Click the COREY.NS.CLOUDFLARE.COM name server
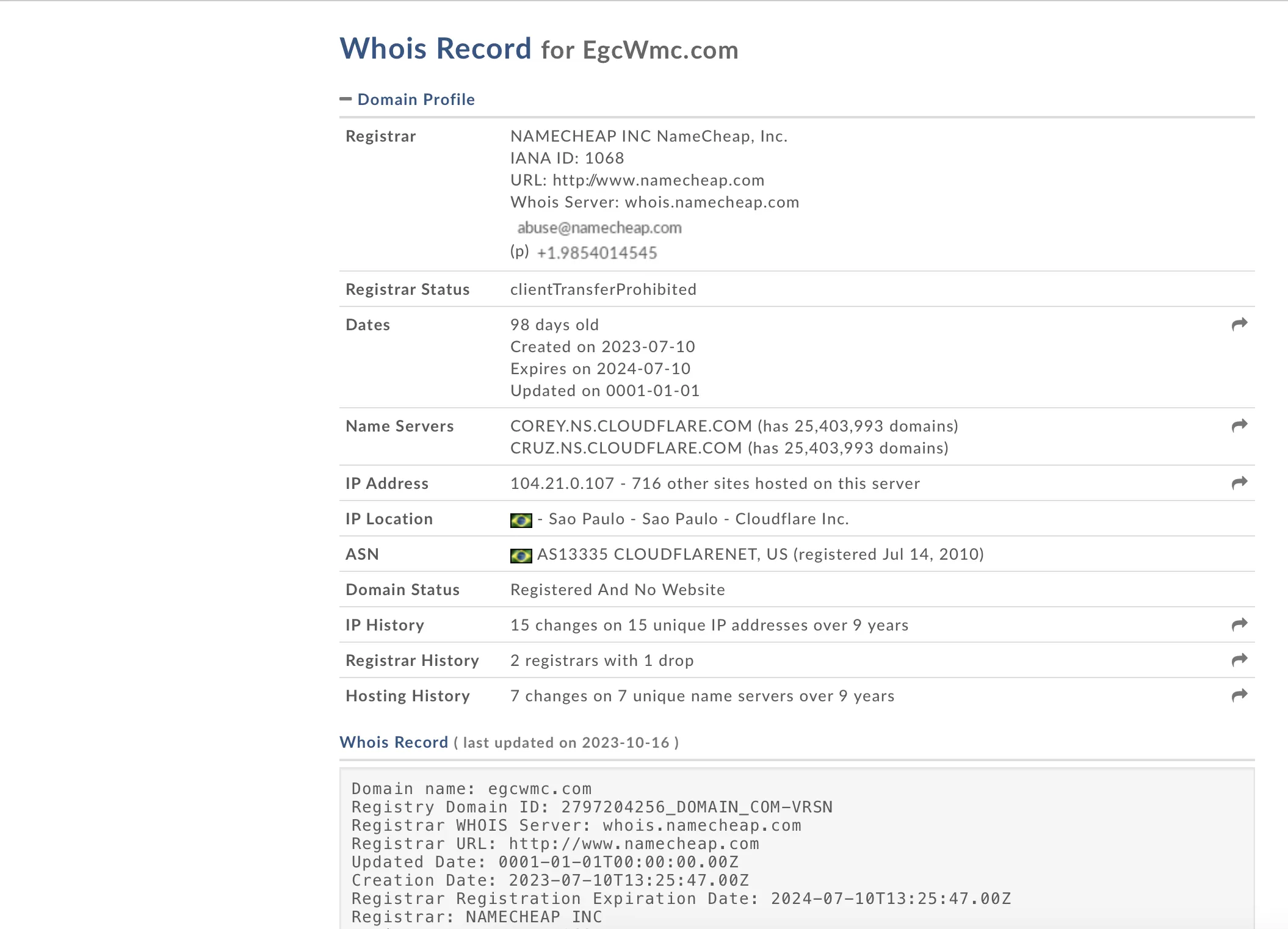1288x929 pixels. (x=631, y=426)
